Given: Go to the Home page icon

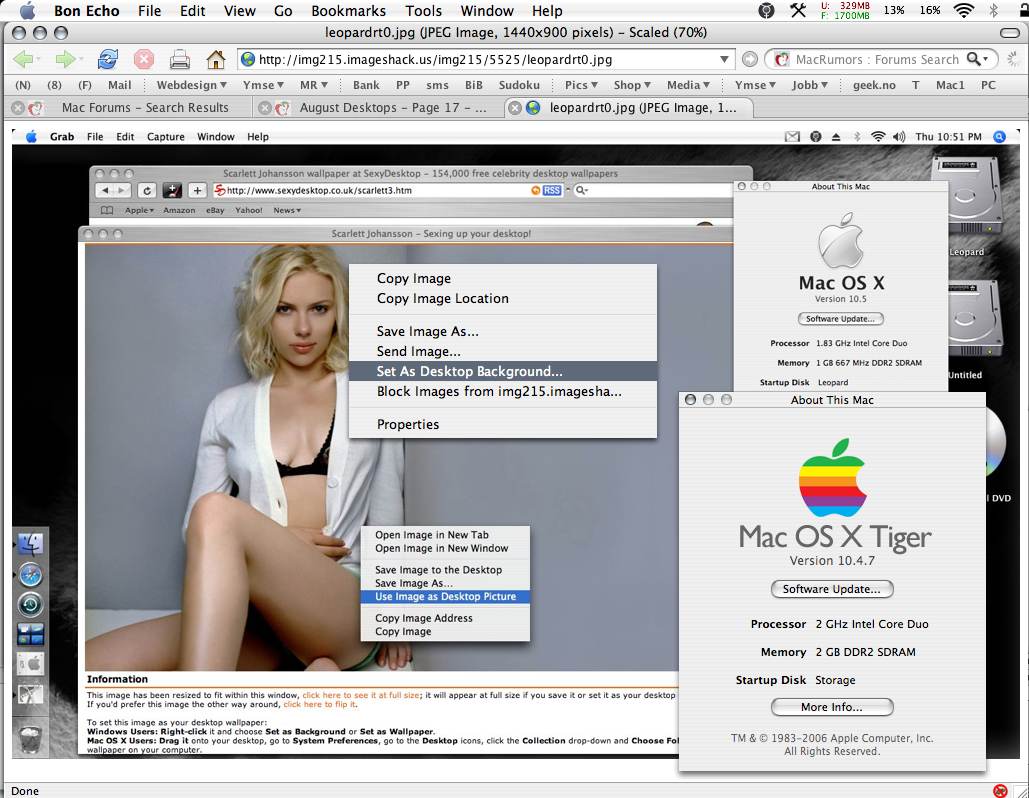Looking at the screenshot, I should coord(216,60).
